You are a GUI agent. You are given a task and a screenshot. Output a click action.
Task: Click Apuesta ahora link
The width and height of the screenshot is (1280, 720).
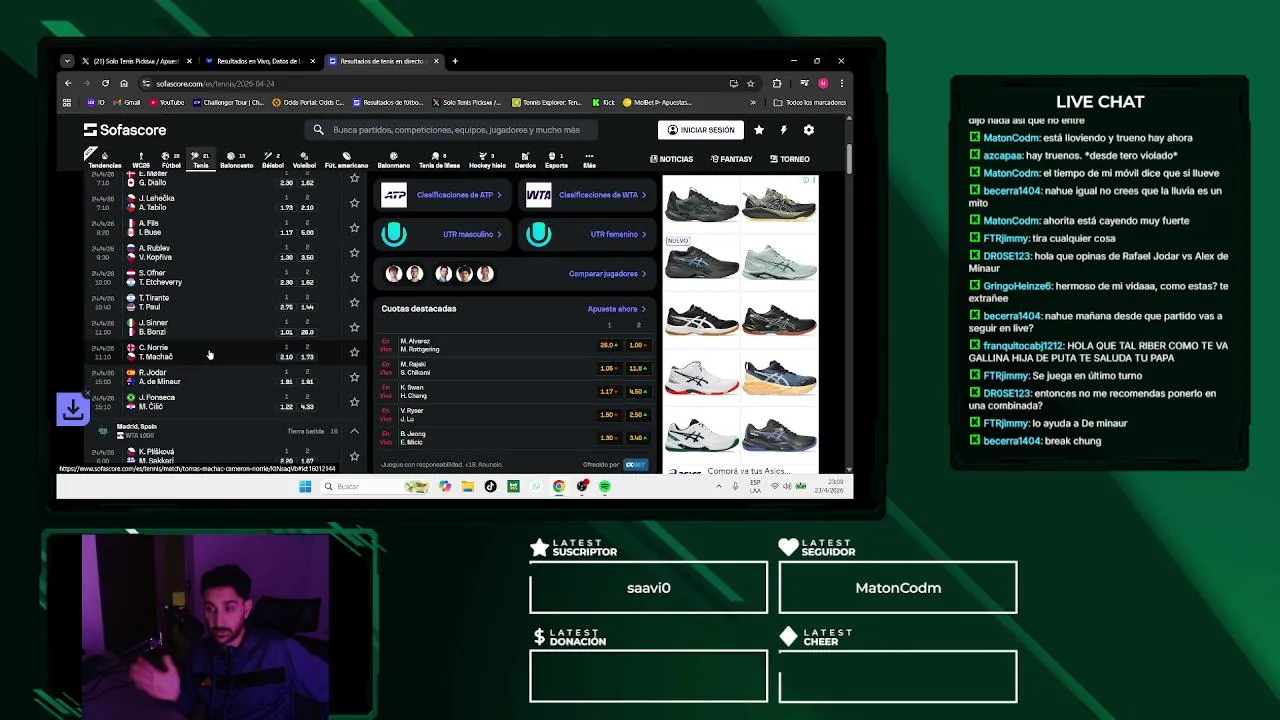616,309
